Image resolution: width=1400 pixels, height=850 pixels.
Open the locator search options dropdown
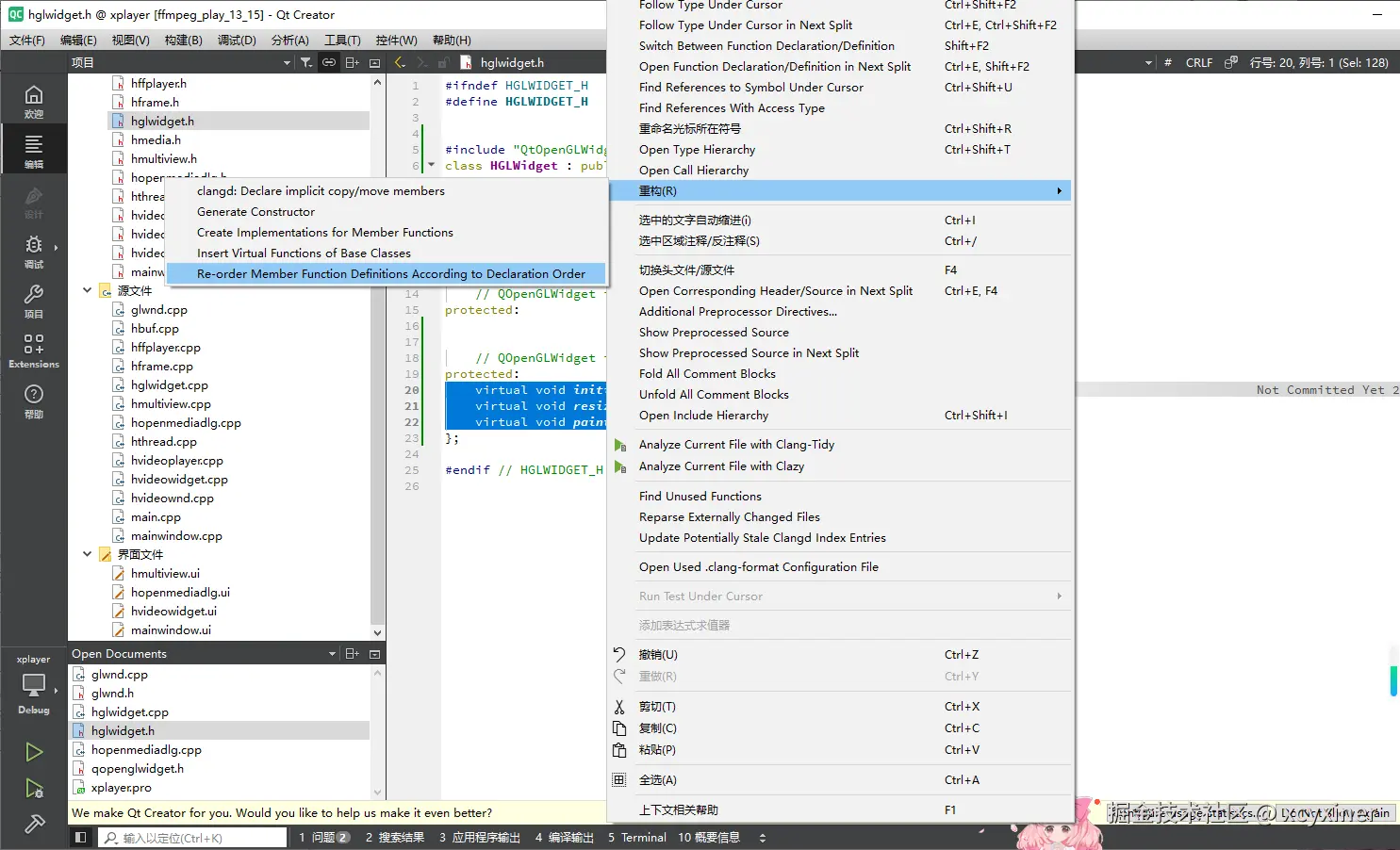click(x=111, y=838)
